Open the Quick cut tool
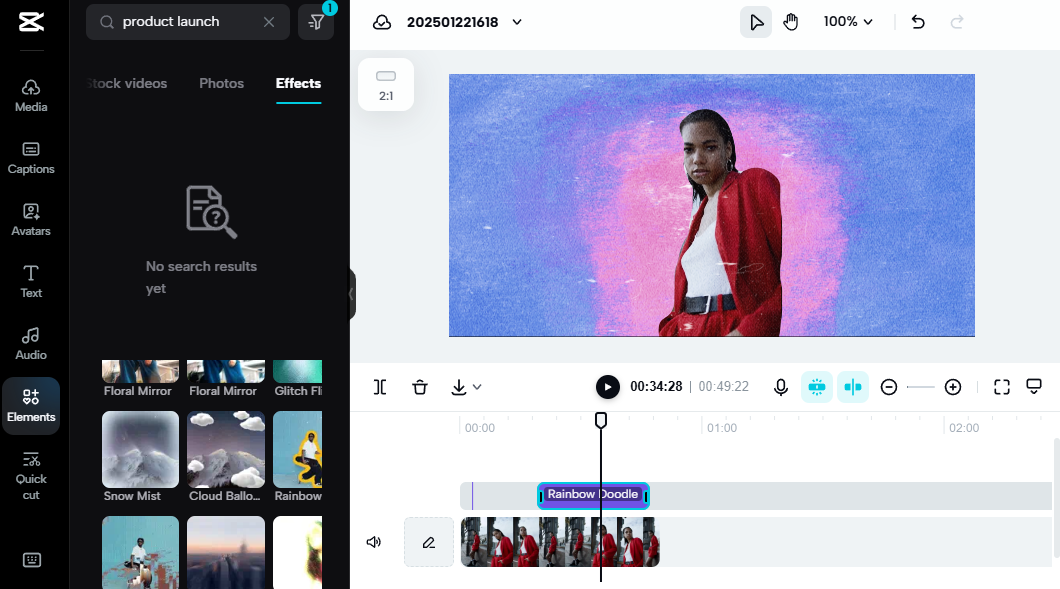Image resolution: width=1060 pixels, height=589 pixels. coord(31,476)
